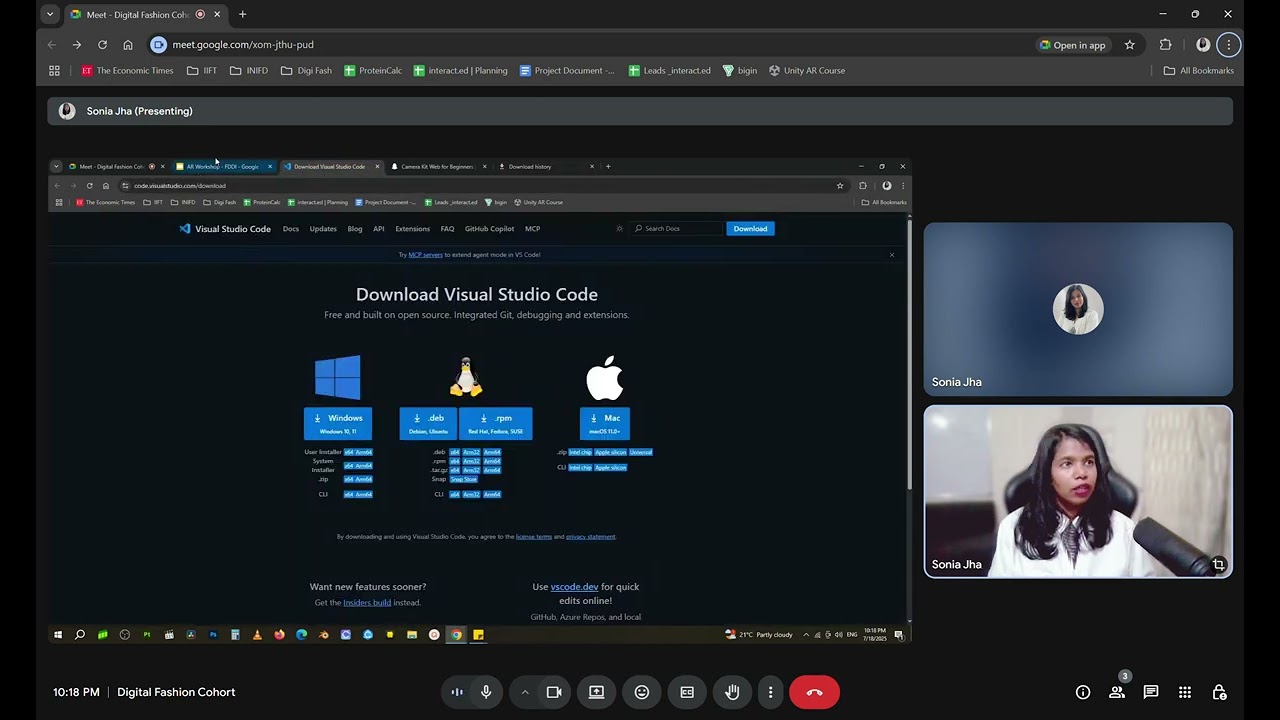The image size is (1280, 720).
Task: Click the Open in app button
Action: click(1072, 45)
